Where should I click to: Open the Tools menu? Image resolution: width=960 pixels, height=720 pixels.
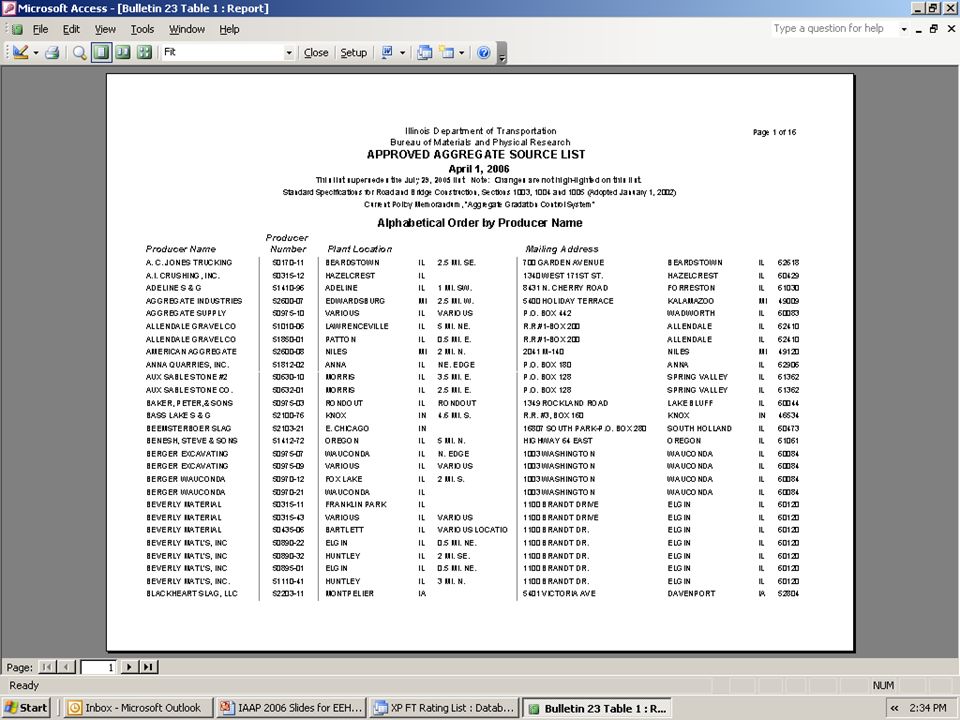point(142,29)
